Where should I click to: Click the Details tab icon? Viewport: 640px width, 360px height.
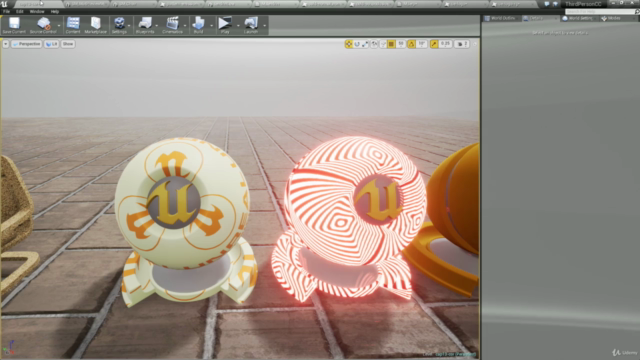(526, 18)
